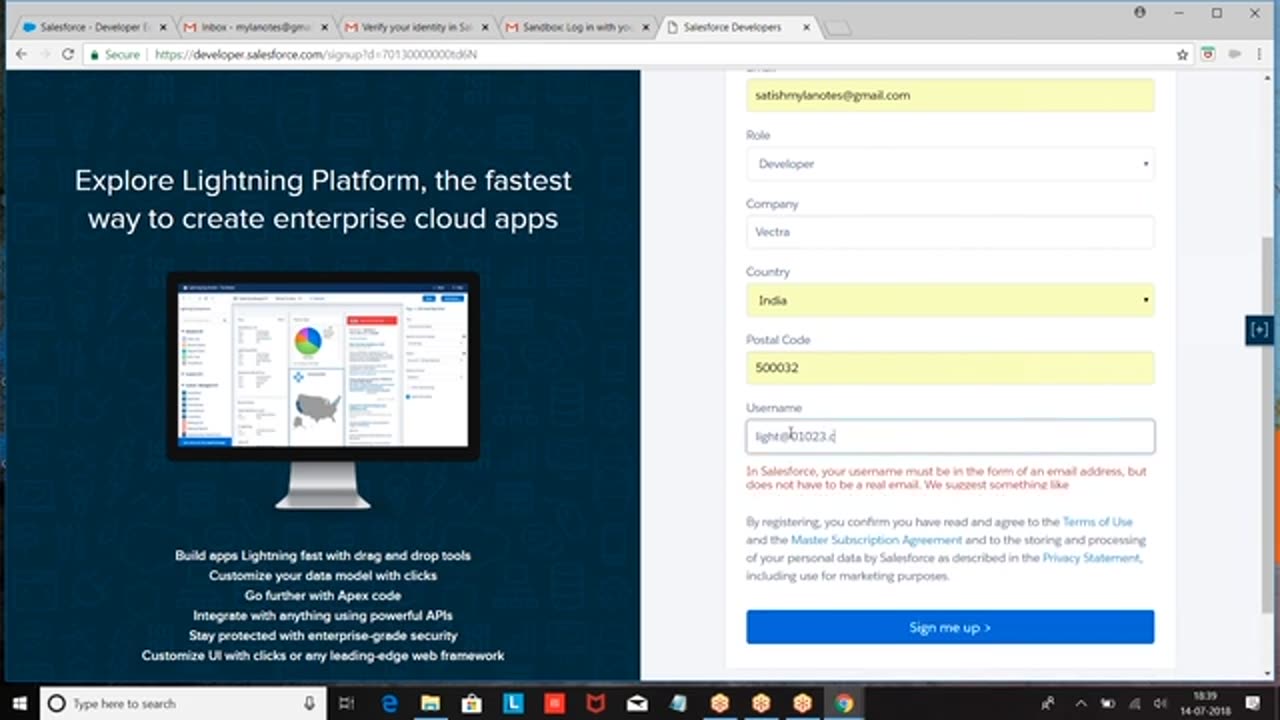The height and width of the screenshot is (720, 1280).
Task: Open a new browser tab
Action: [x=838, y=28]
